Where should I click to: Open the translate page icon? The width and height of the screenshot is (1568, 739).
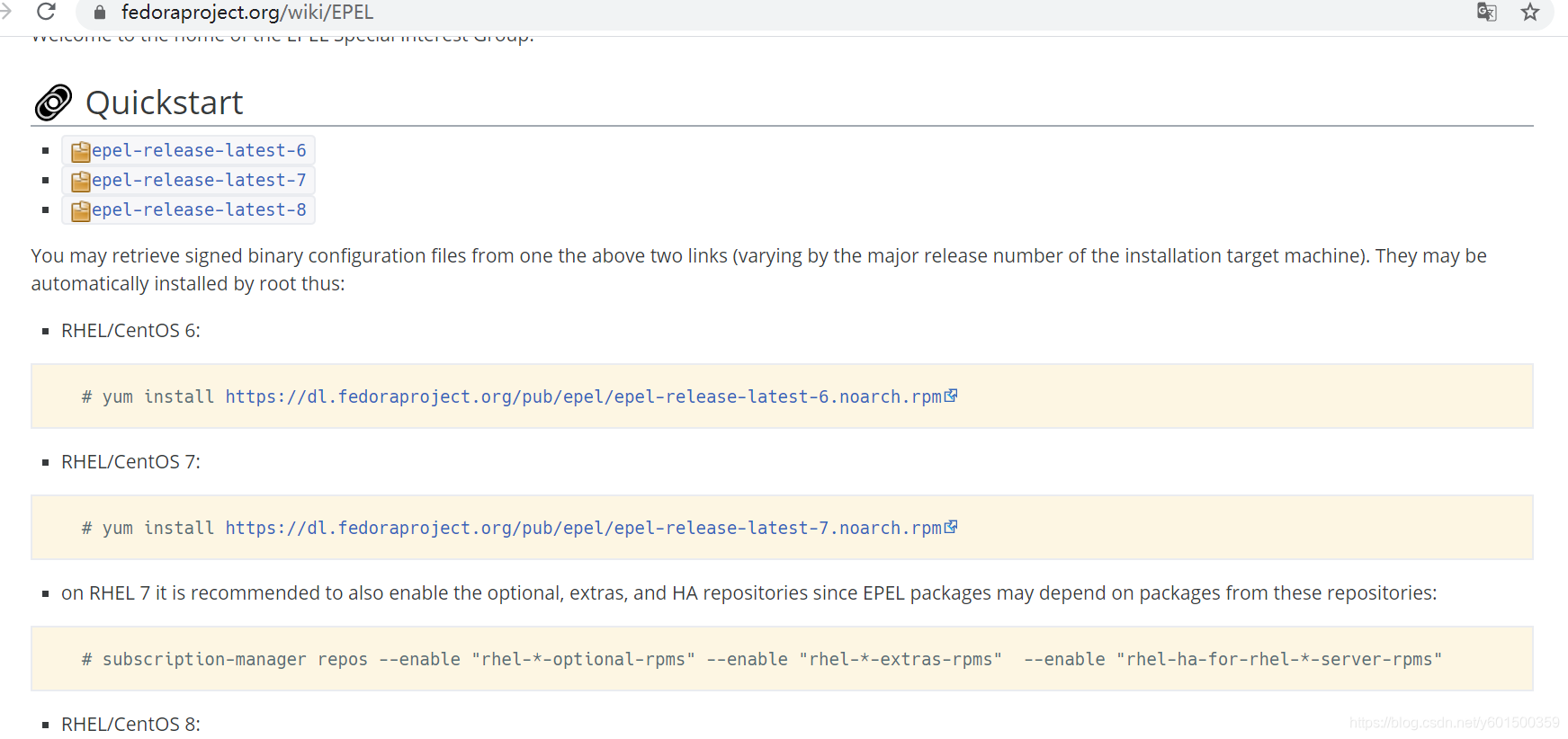1486,12
